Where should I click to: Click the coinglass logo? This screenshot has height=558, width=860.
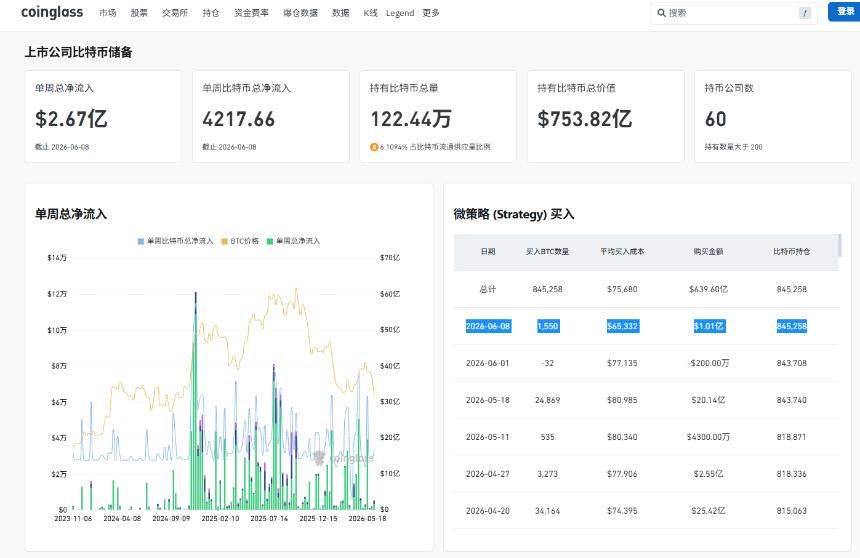click(52, 12)
